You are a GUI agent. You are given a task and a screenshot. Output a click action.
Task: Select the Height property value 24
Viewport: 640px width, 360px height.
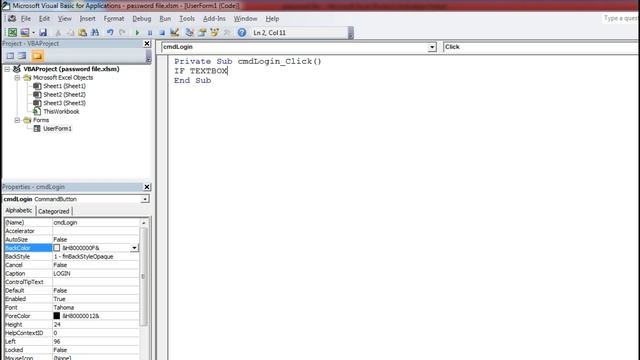tap(96, 324)
